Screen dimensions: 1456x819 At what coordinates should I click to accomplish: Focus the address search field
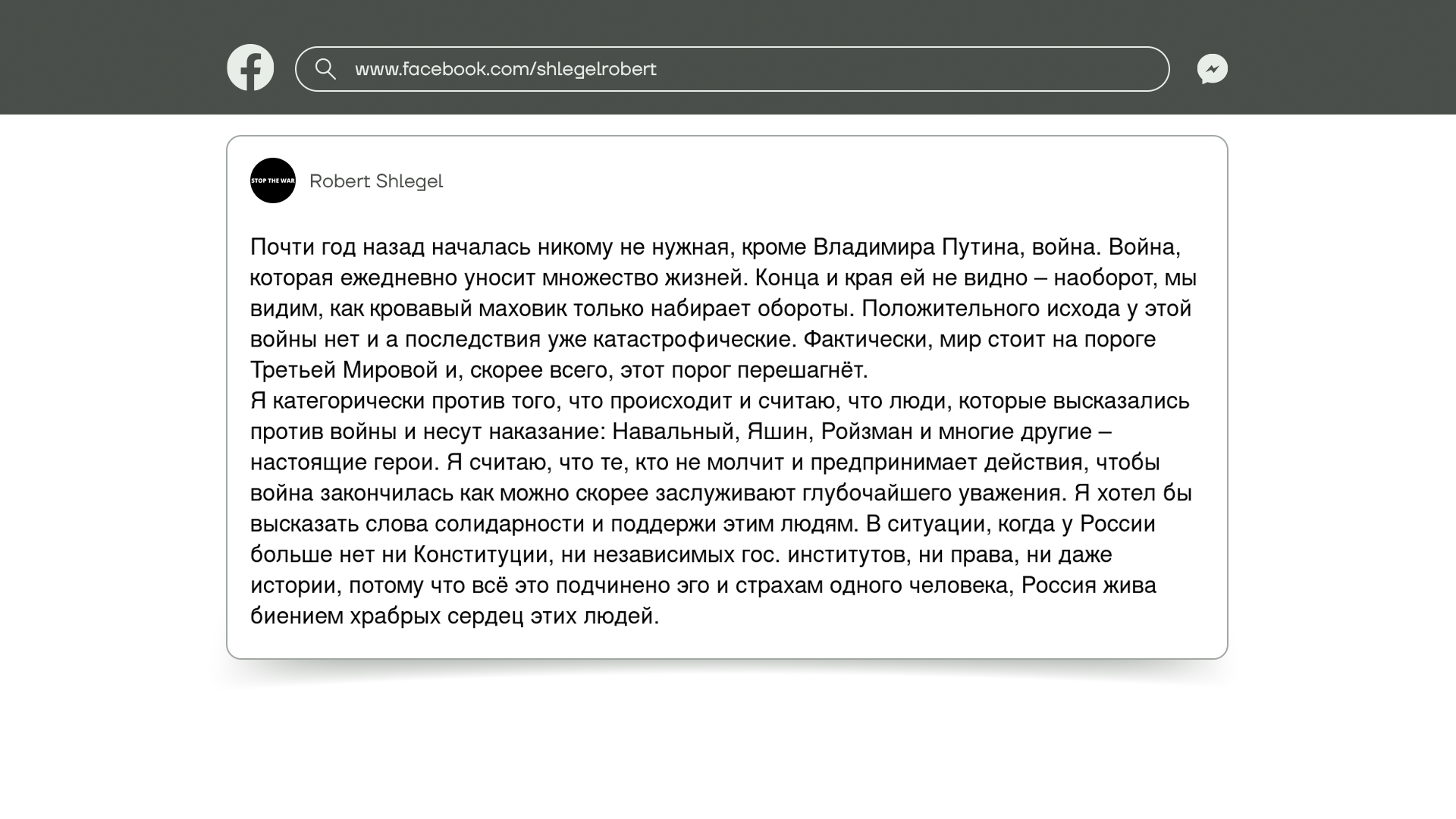click(x=758, y=69)
